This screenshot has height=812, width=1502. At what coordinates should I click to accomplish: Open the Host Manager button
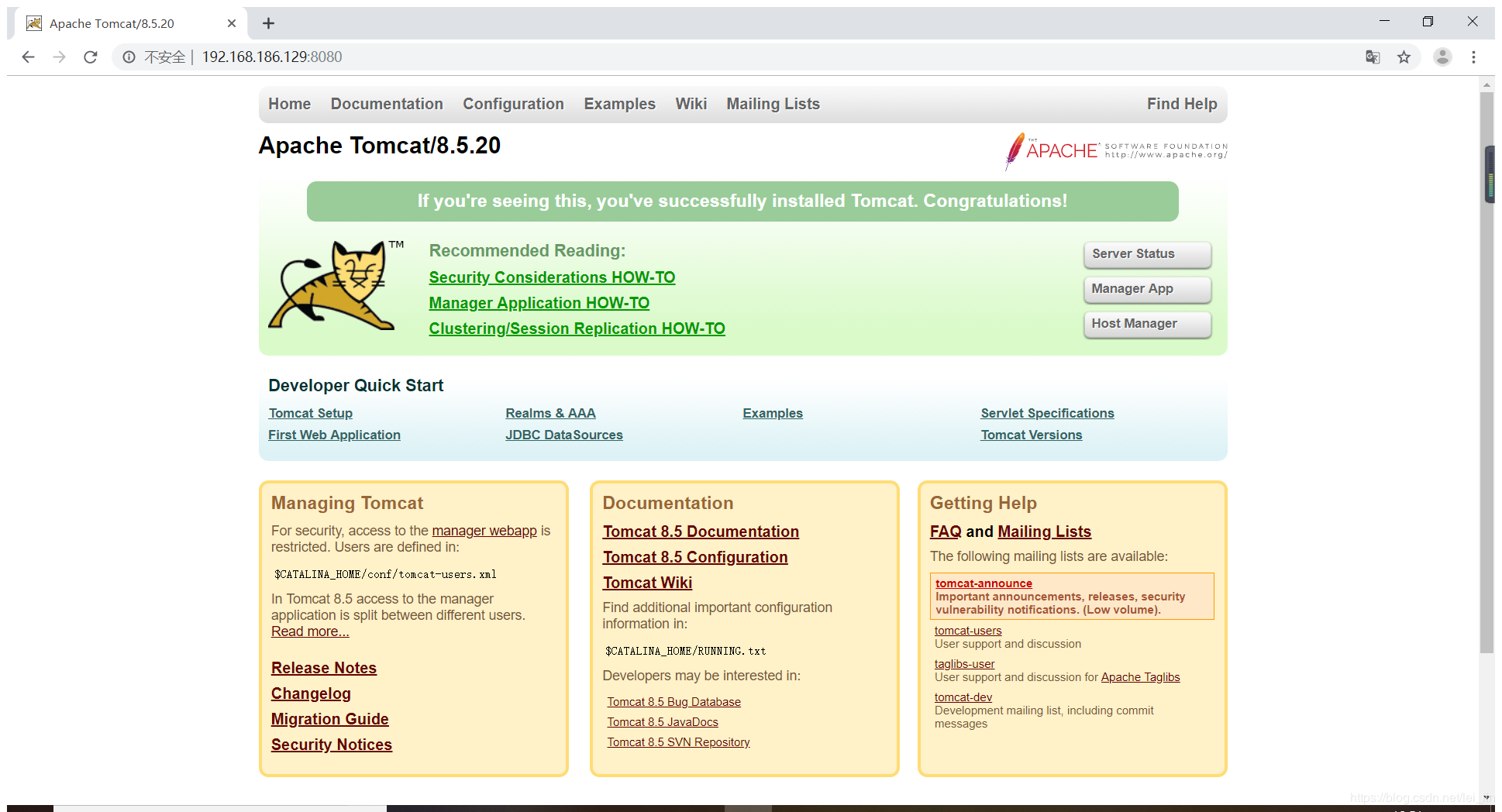coord(1147,324)
